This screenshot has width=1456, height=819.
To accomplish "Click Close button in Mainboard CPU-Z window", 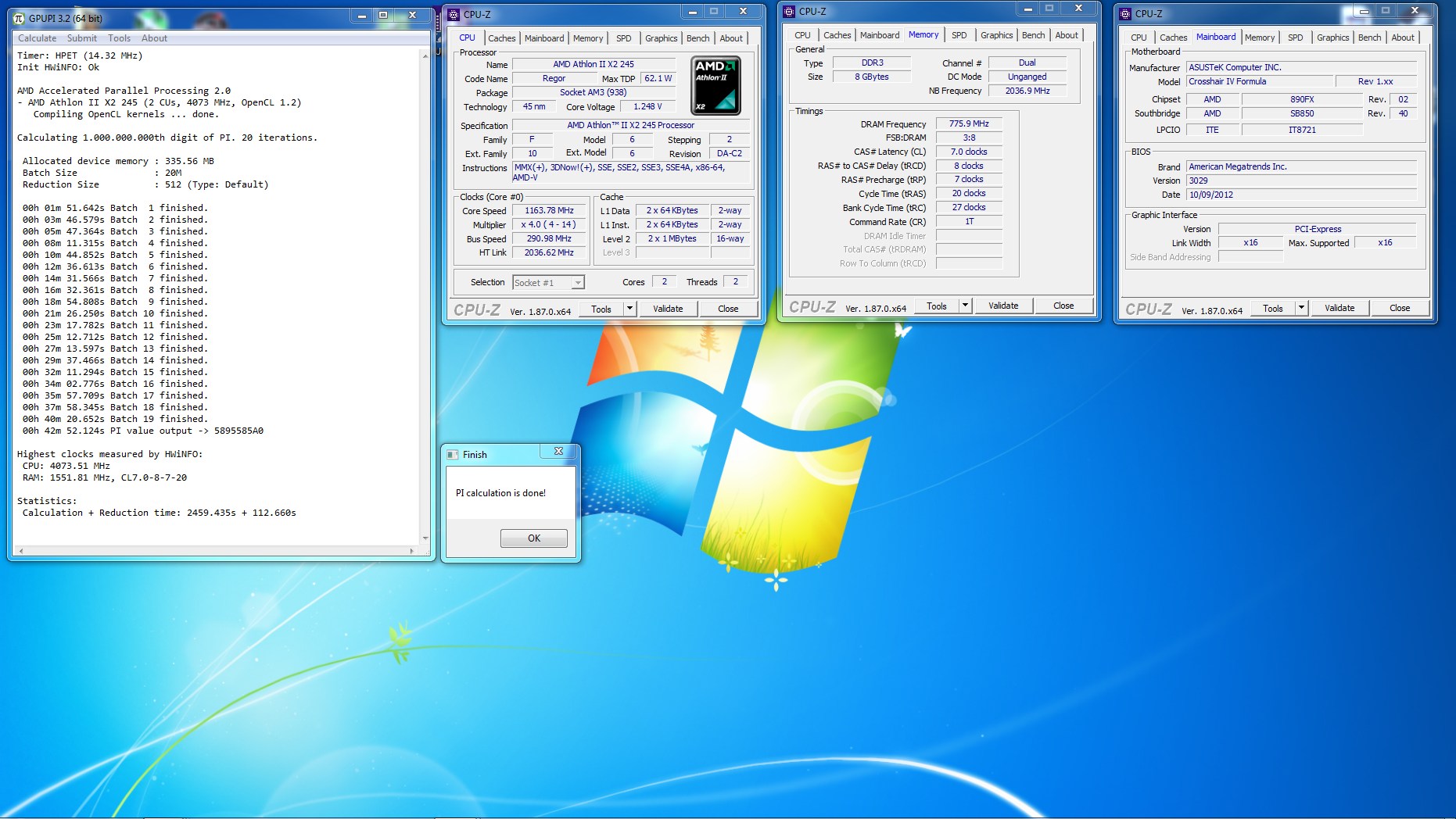I will tap(1400, 308).
